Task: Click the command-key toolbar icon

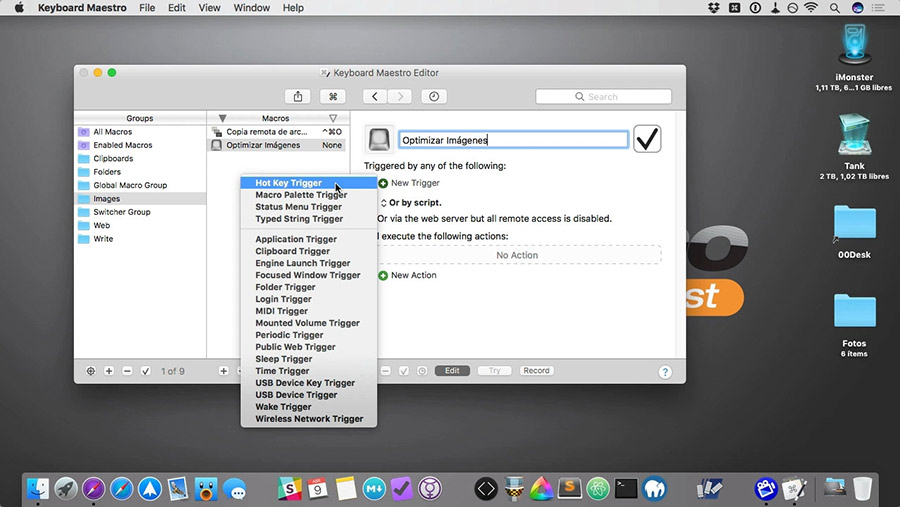Action: click(333, 96)
